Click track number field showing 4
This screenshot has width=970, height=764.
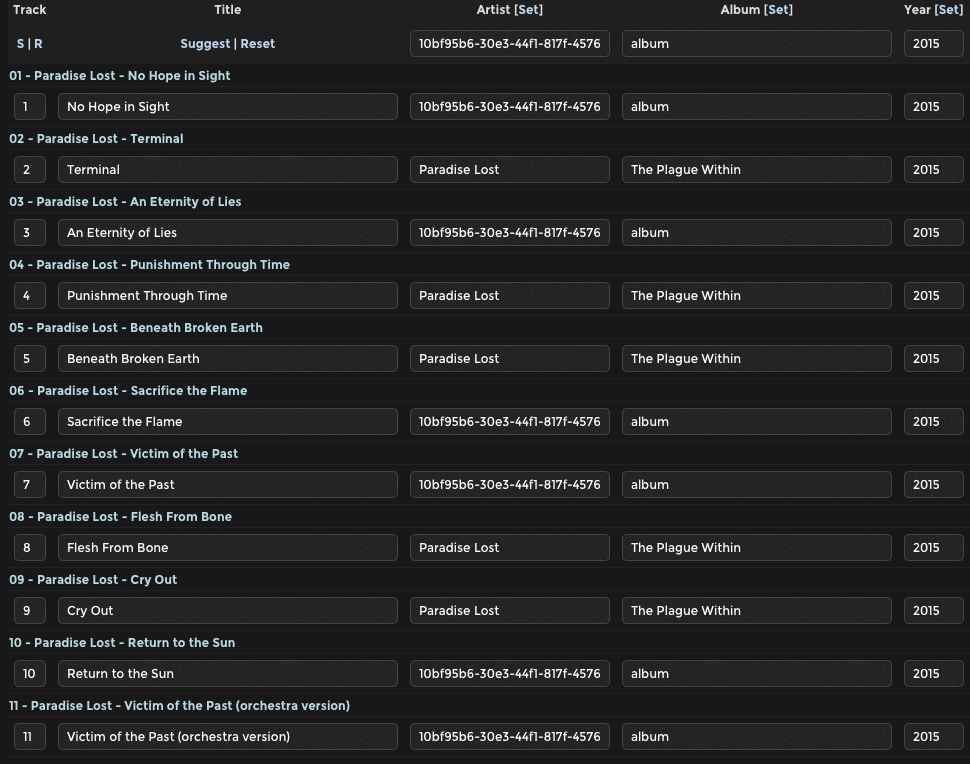(x=29, y=296)
